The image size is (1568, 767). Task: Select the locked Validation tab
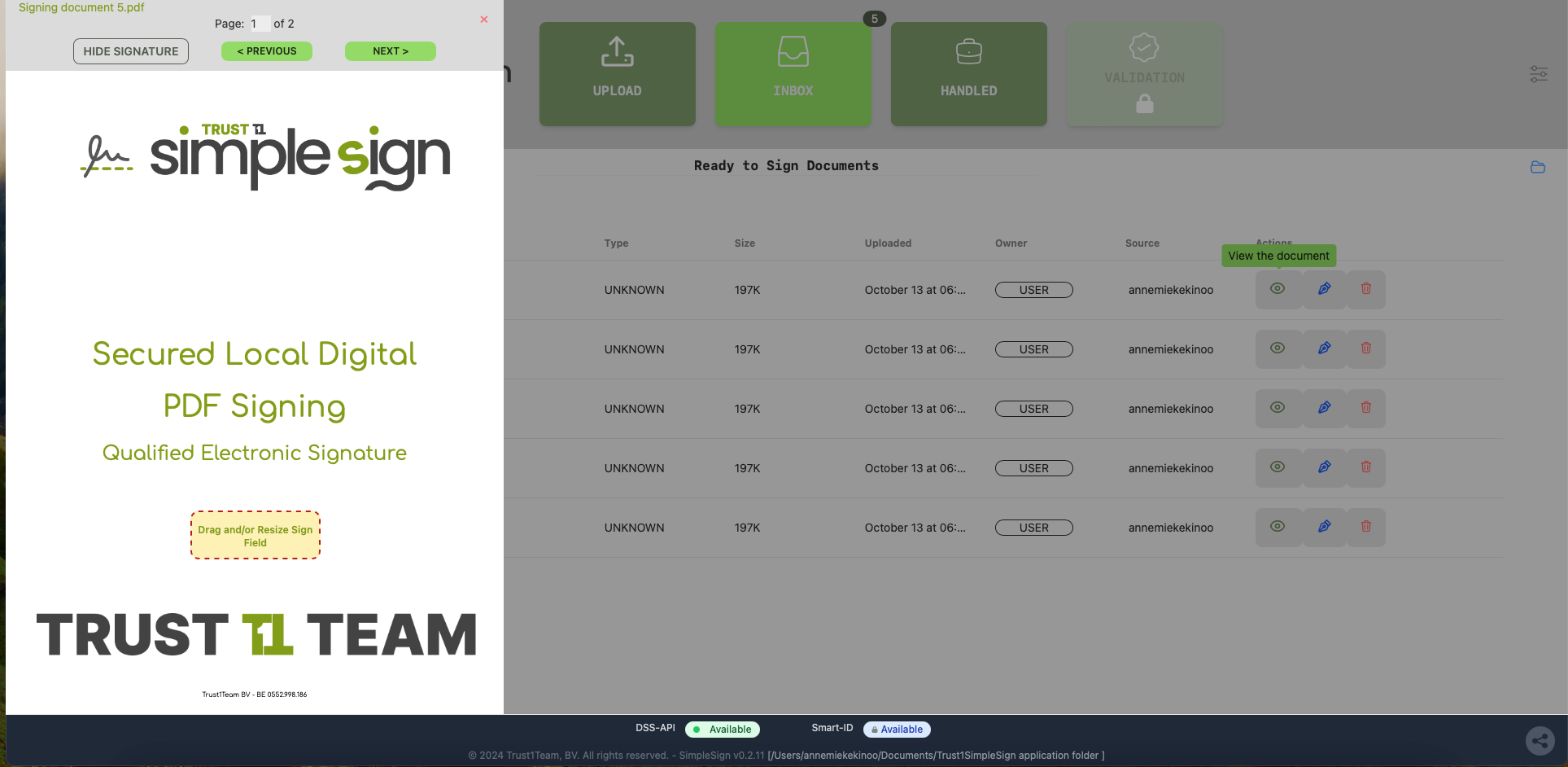pyautogui.click(x=1145, y=74)
